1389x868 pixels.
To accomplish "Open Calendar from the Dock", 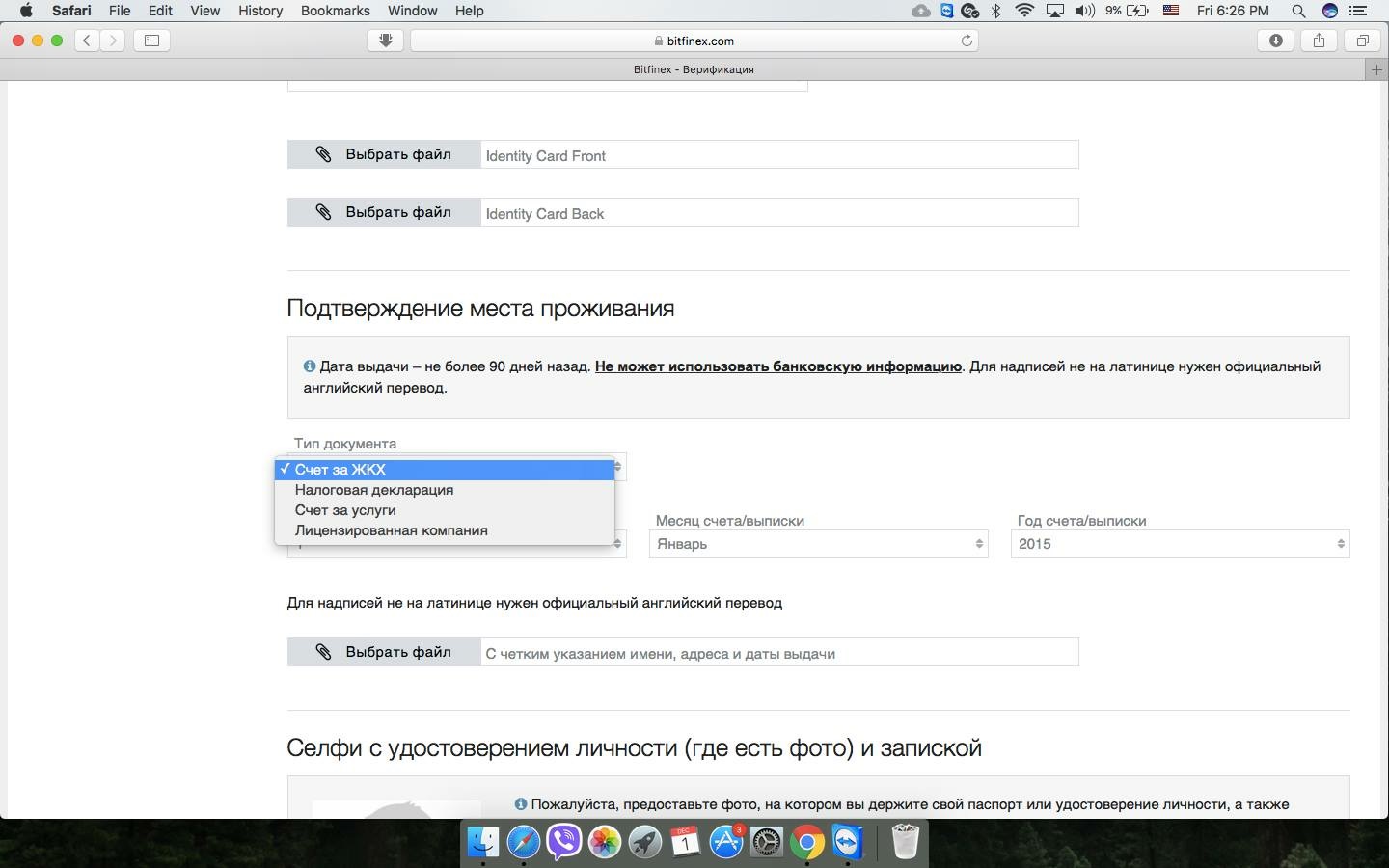I will coord(686,842).
